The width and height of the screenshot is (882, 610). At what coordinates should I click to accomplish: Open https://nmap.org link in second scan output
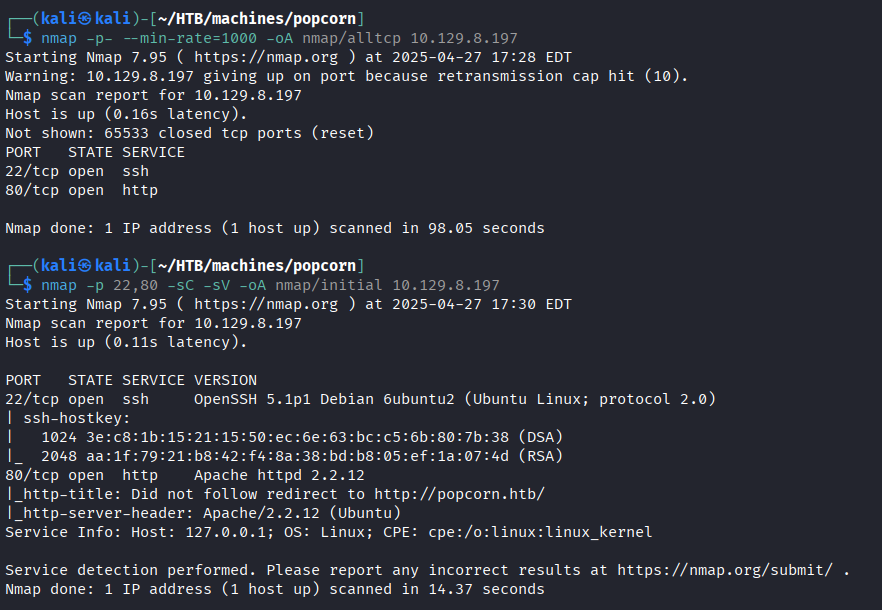(x=266, y=304)
